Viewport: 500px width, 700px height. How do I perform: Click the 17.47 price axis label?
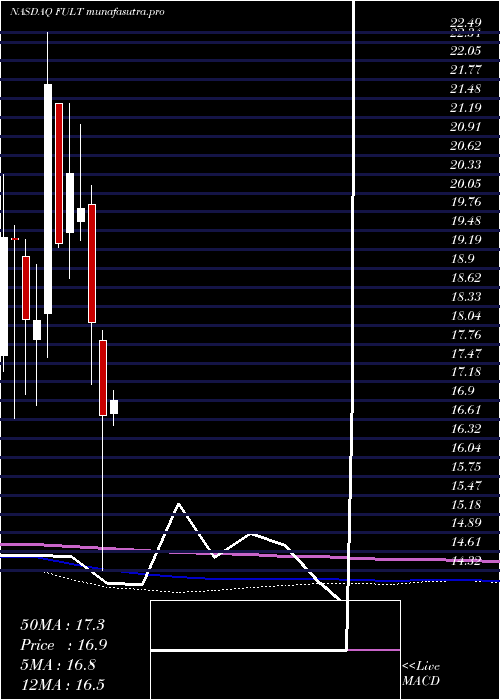(466, 354)
